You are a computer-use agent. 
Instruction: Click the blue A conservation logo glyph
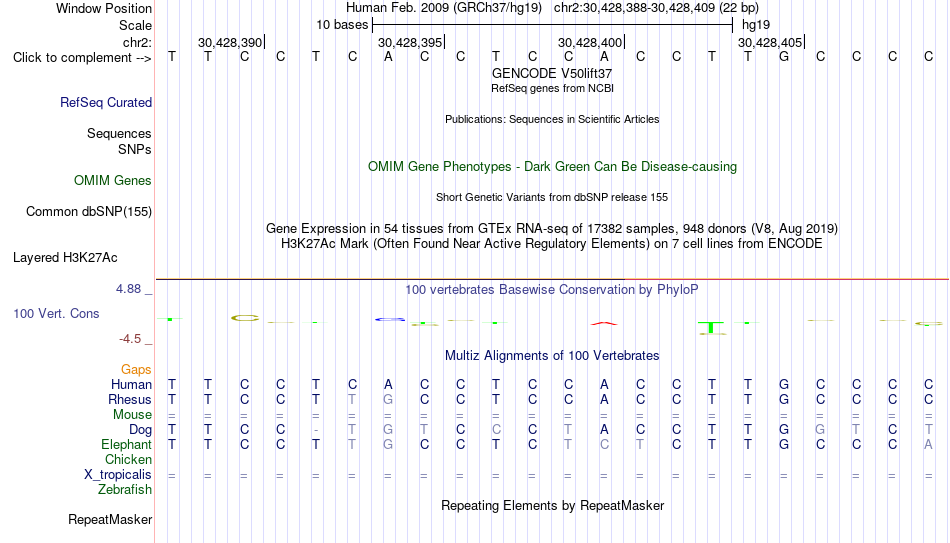click(389, 319)
